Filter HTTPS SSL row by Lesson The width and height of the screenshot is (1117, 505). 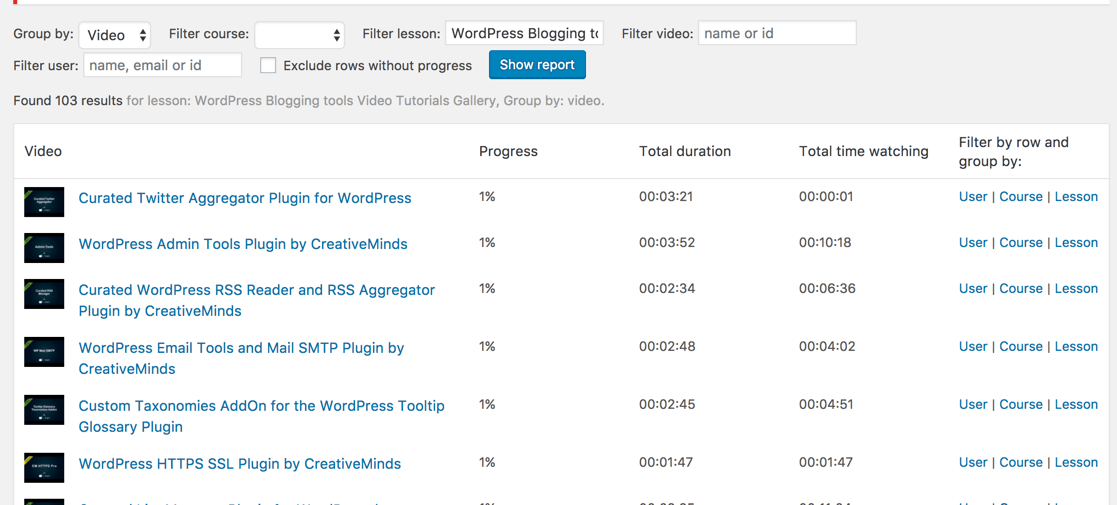tap(1076, 463)
